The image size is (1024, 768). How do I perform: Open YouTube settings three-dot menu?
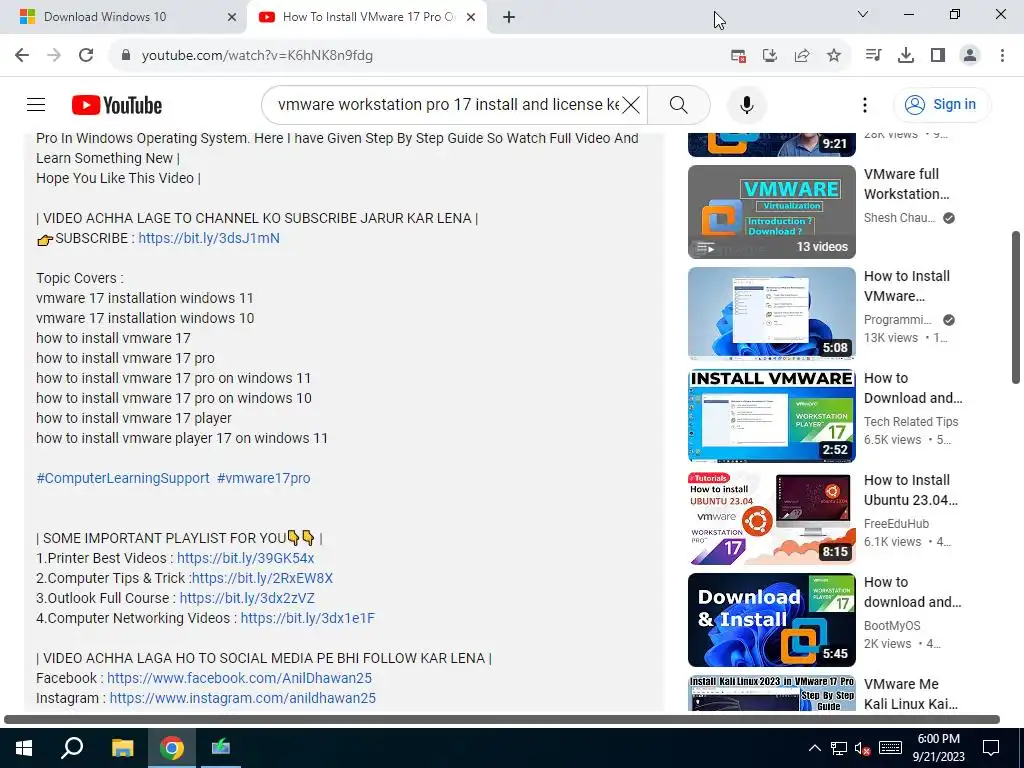865,104
